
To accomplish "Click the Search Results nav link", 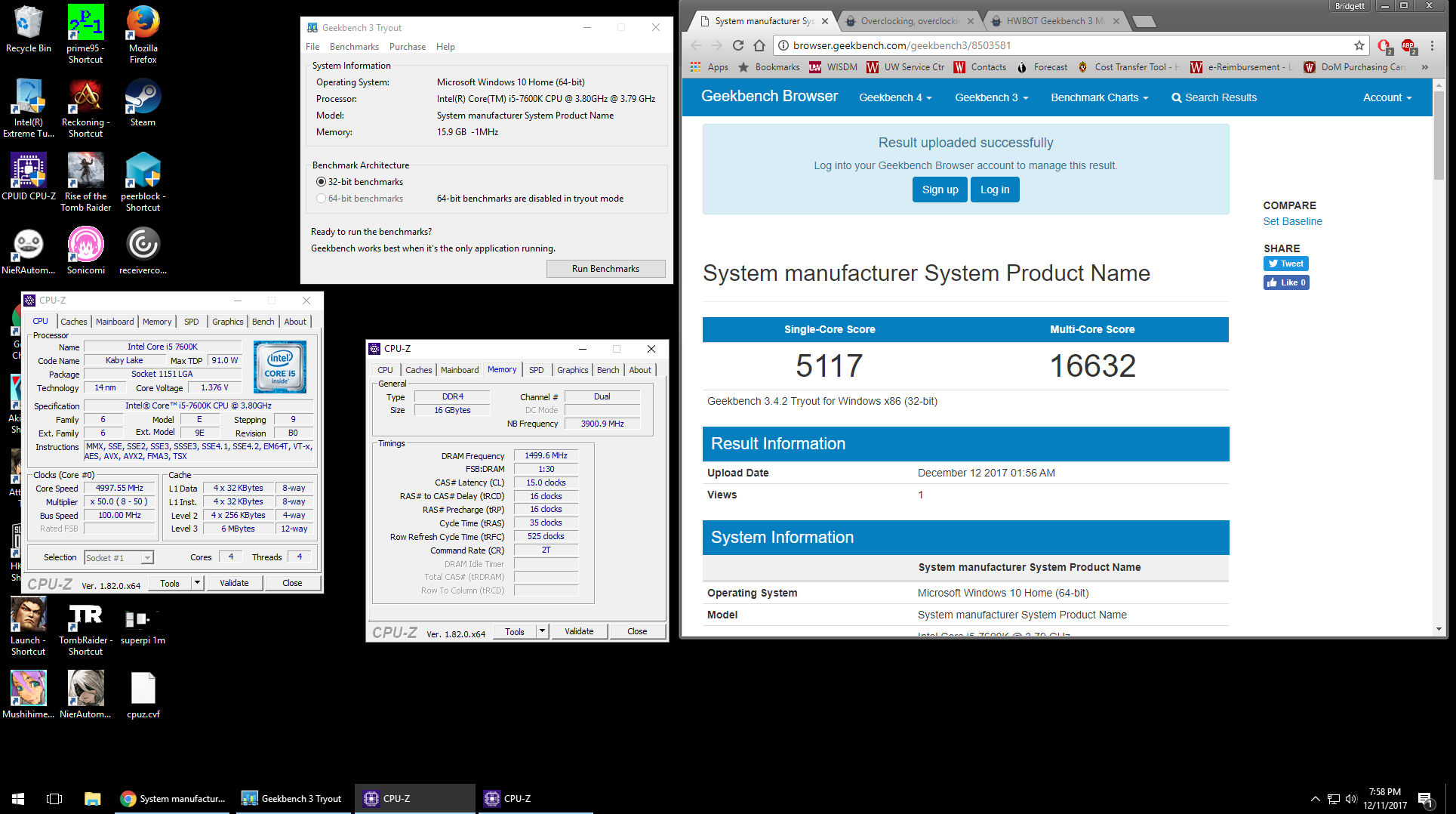I will [x=1214, y=97].
